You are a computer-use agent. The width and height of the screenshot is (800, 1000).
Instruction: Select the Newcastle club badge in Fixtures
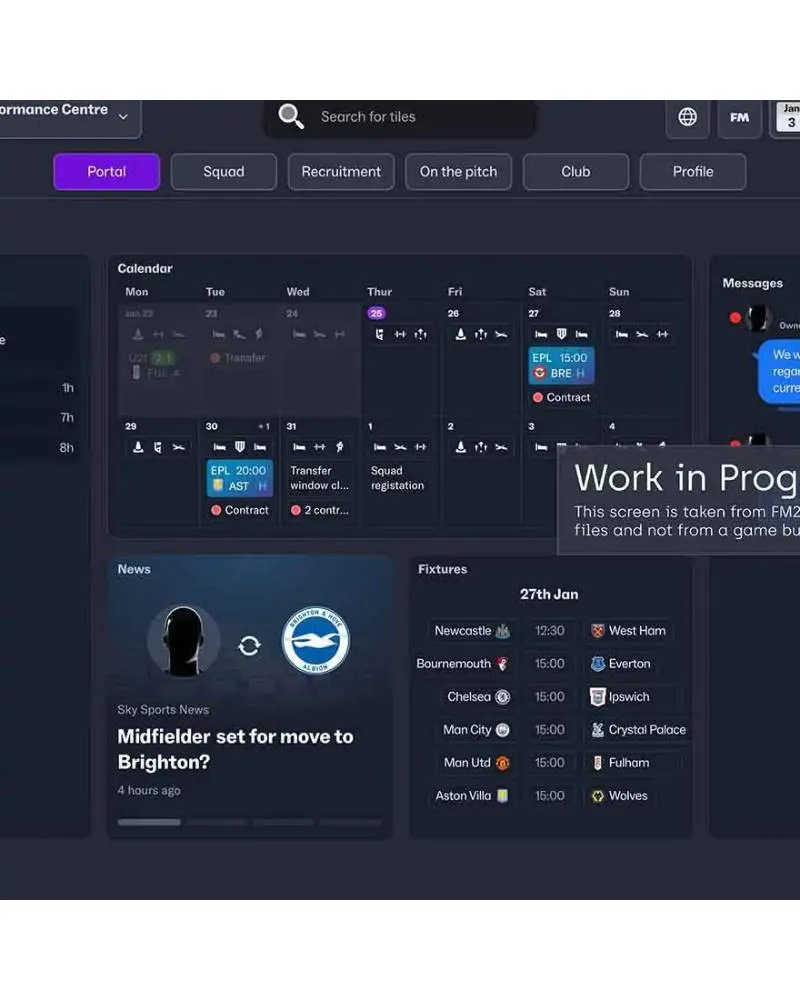coord(503,631)
